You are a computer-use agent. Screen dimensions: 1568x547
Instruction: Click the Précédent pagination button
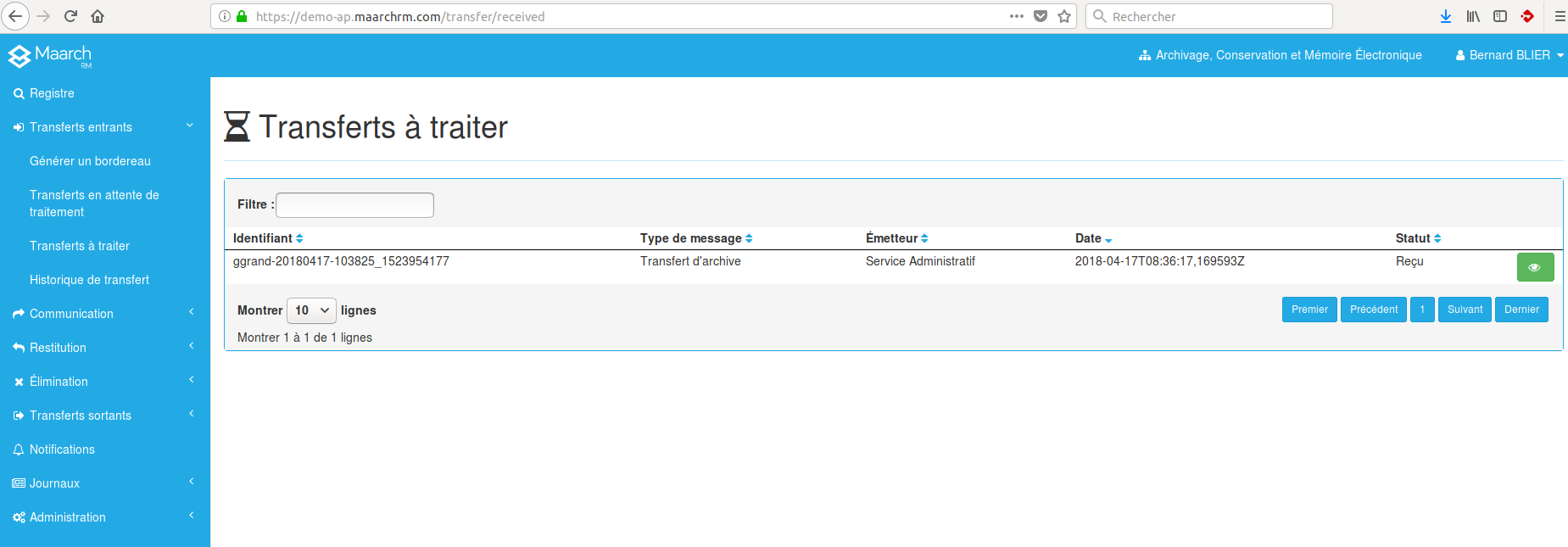coord(1374,310)
